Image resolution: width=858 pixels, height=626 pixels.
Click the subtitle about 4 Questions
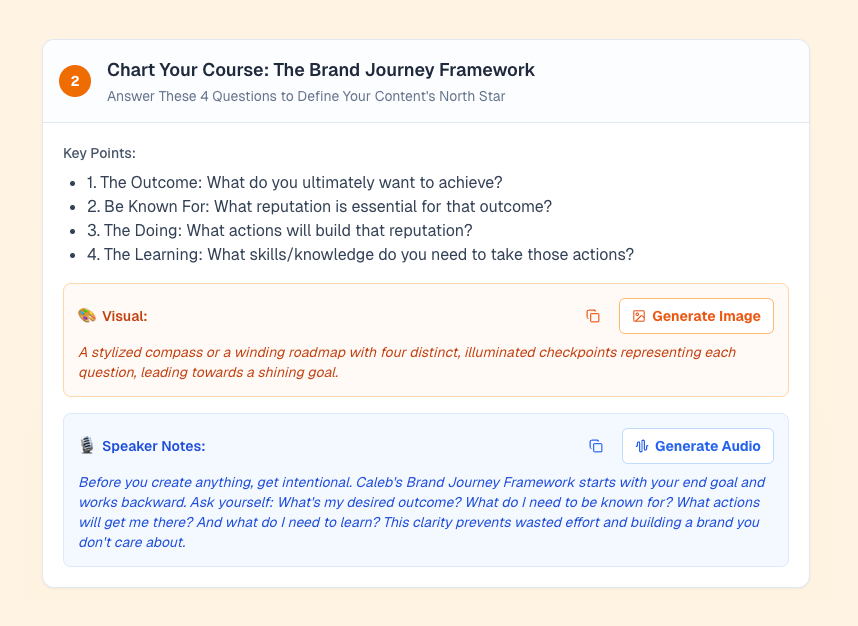[x=306, y=96]
